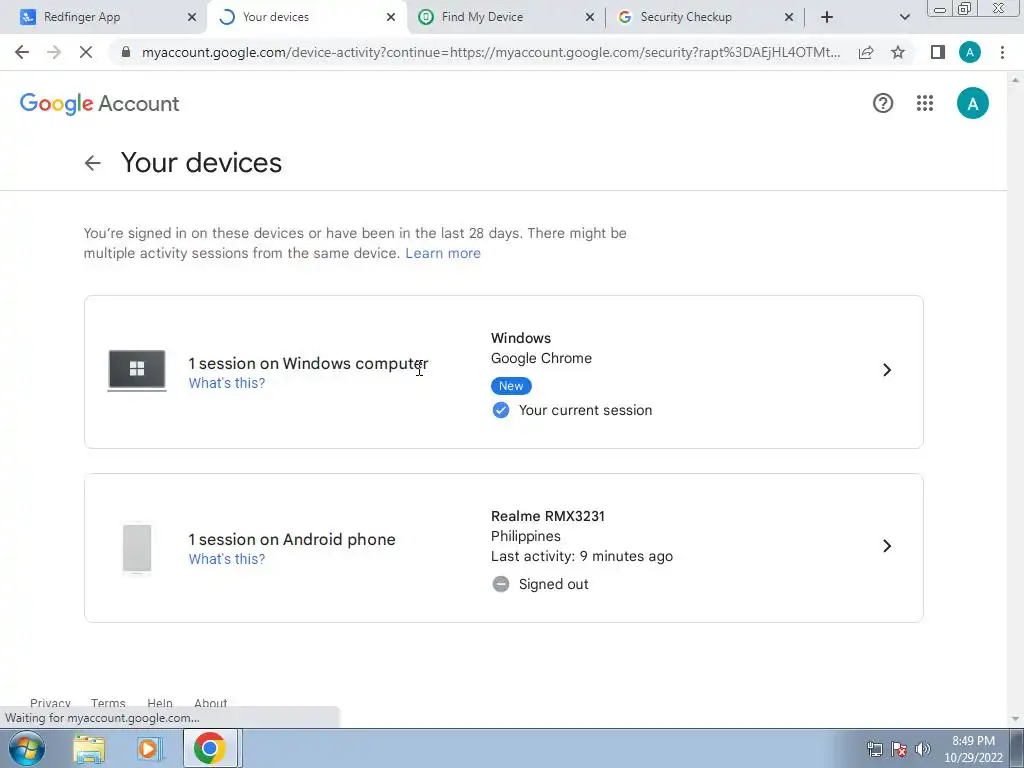
Task: Return to previous page via Your devices arrow
Action: tap(93, 163)
